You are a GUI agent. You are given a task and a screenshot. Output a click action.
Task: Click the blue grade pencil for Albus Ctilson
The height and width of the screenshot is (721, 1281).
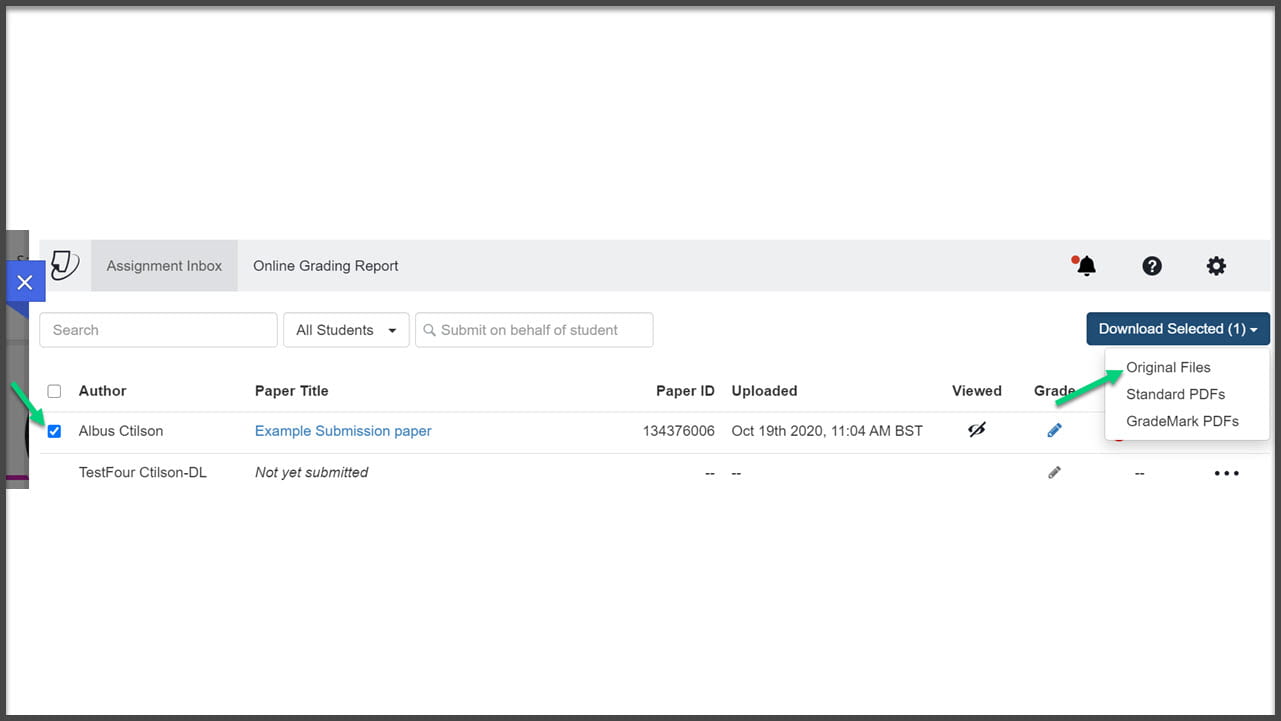[1054, 430]
